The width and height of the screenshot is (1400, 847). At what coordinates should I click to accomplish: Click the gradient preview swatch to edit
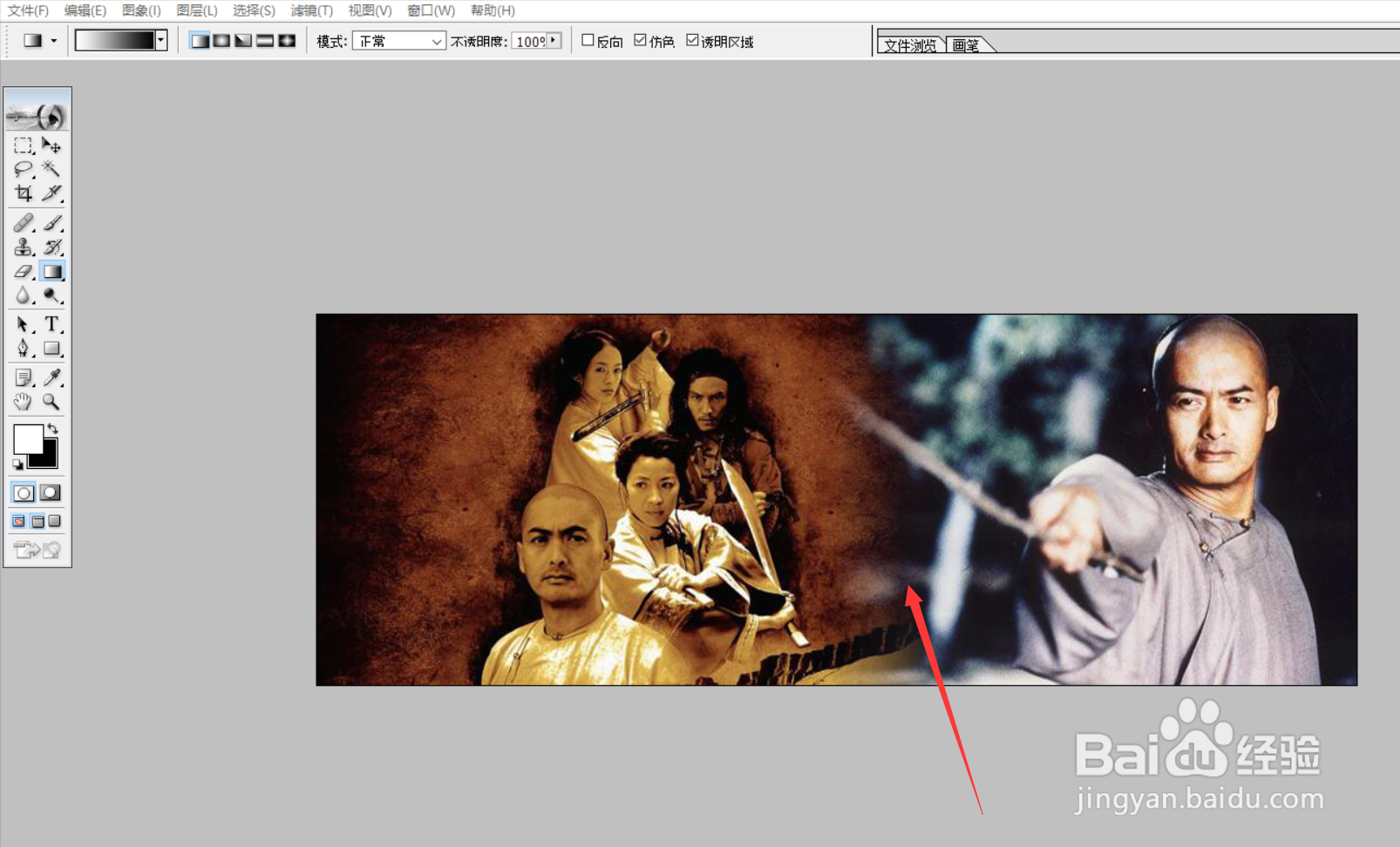115,40
